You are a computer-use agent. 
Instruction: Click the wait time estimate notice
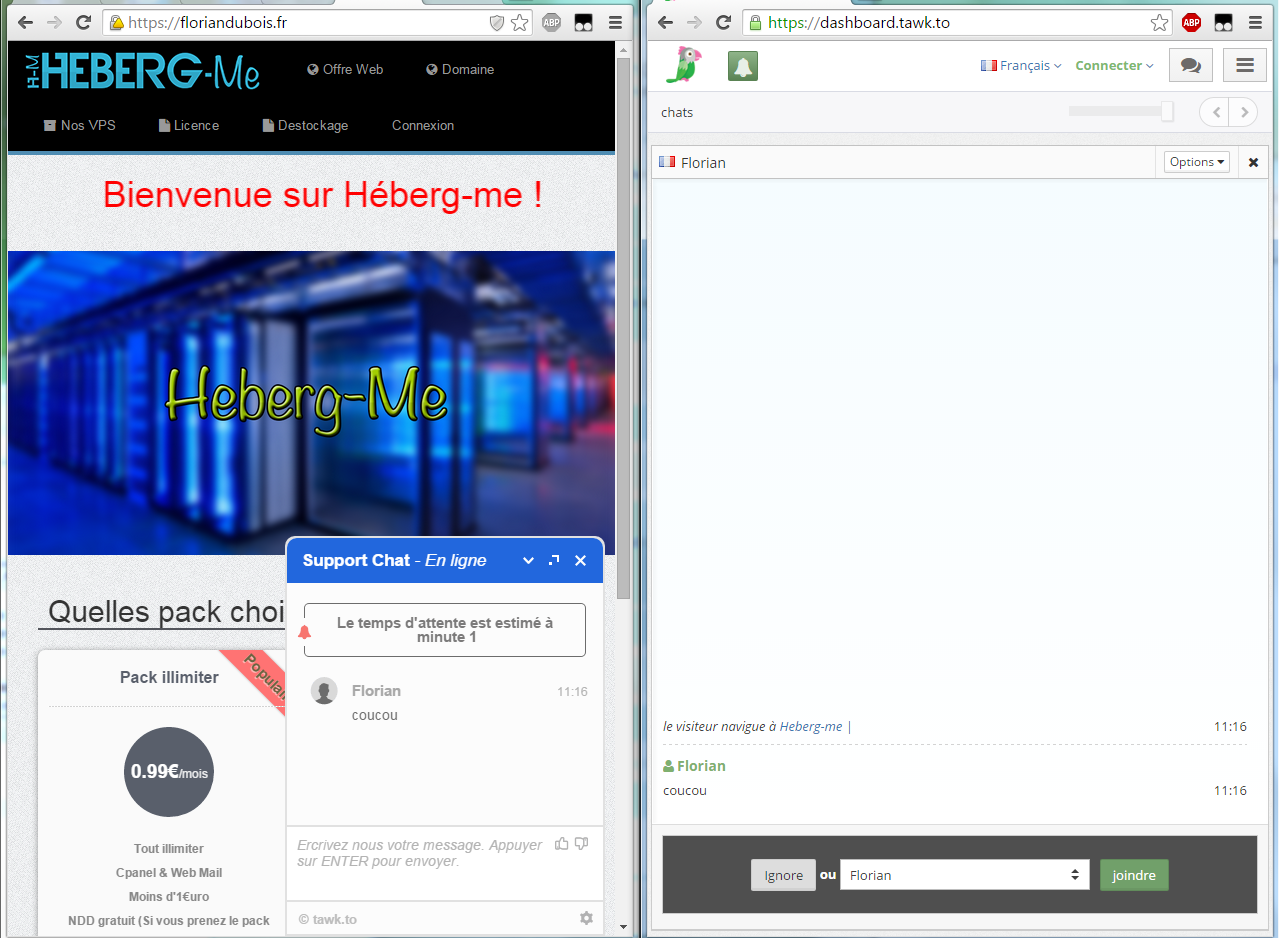445,630
